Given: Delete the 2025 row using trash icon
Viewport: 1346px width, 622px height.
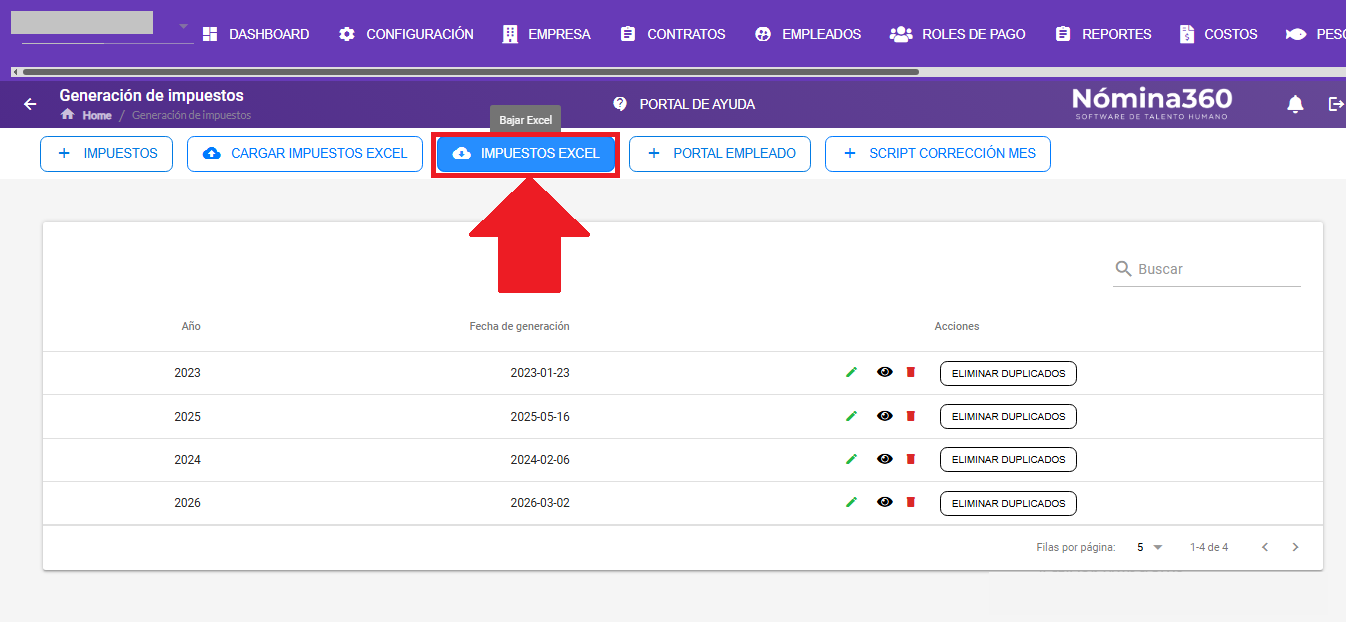Looking at the screenshot, I should coord(910,416).
